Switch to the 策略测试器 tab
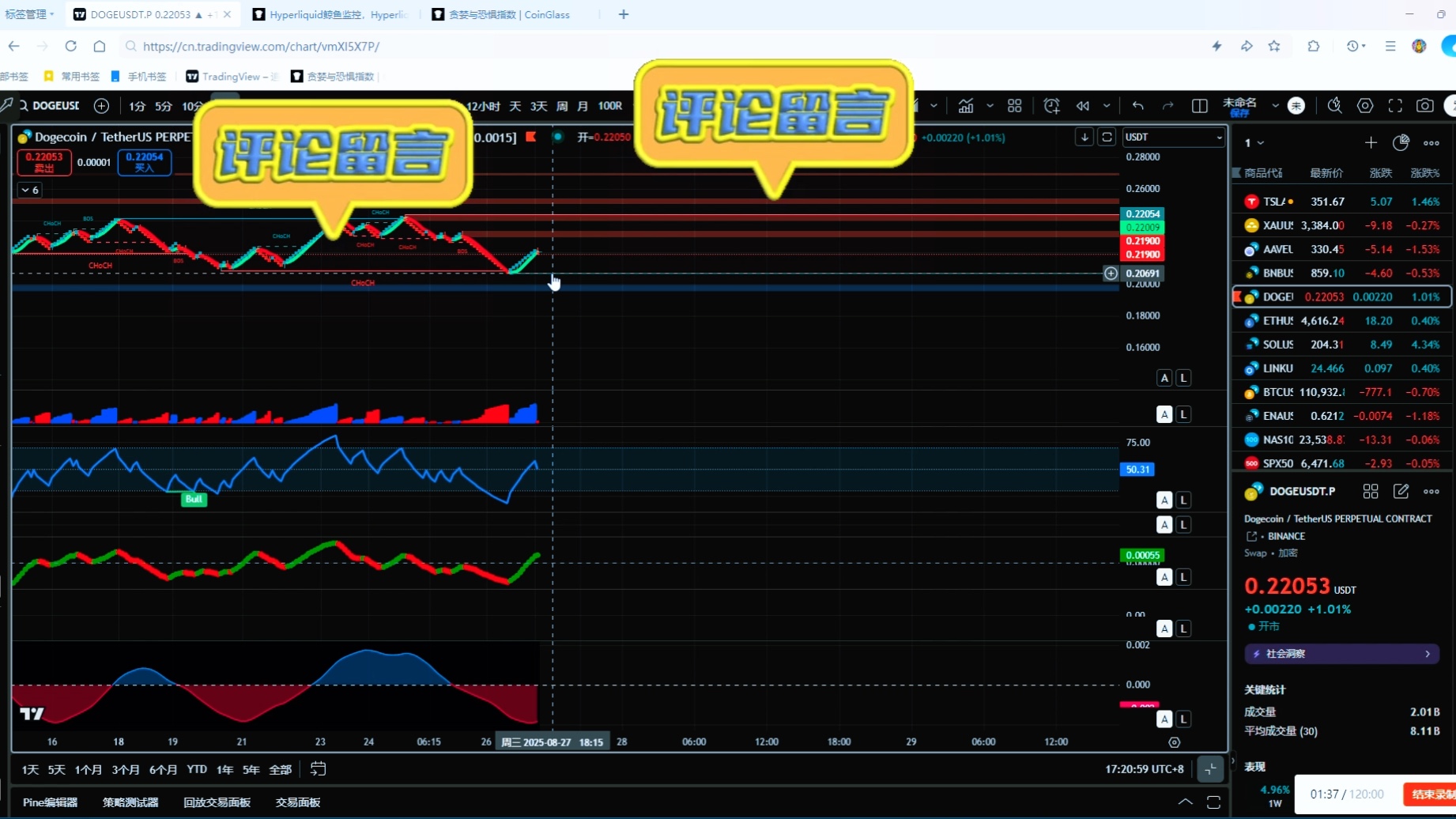 point(130,802)
